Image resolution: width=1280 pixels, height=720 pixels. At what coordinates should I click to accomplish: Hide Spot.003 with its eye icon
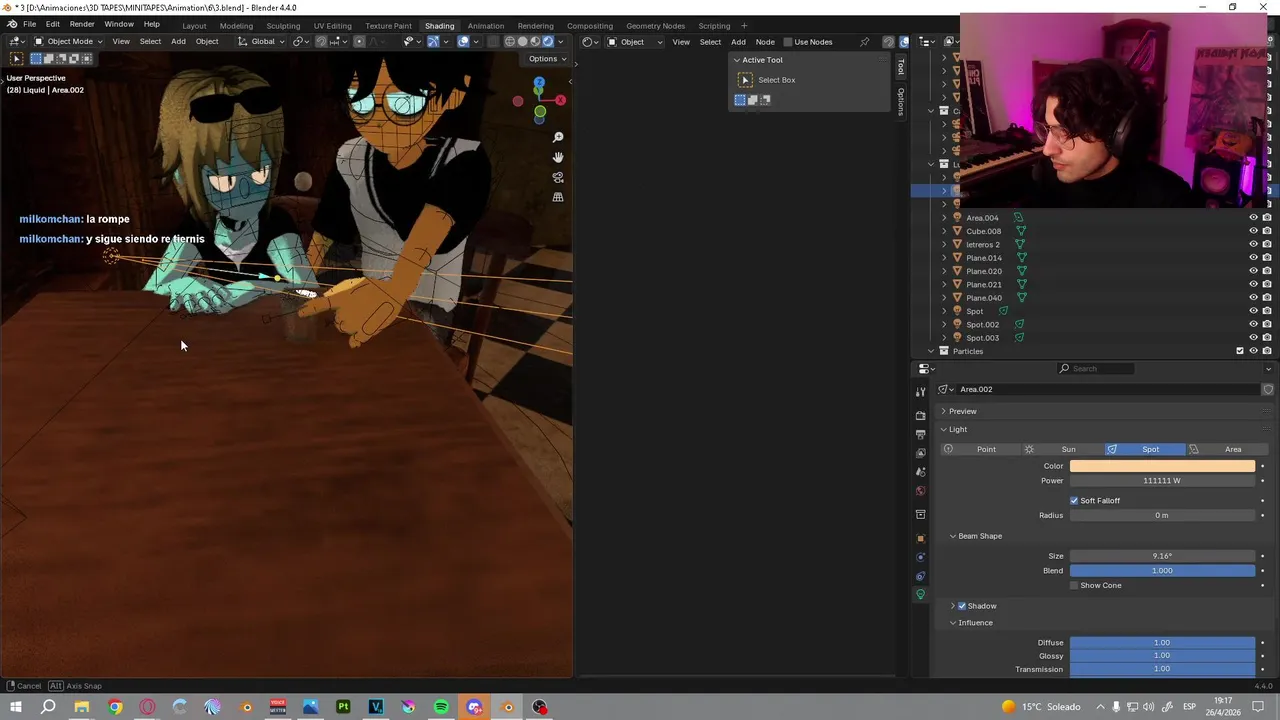(1253, 338)
